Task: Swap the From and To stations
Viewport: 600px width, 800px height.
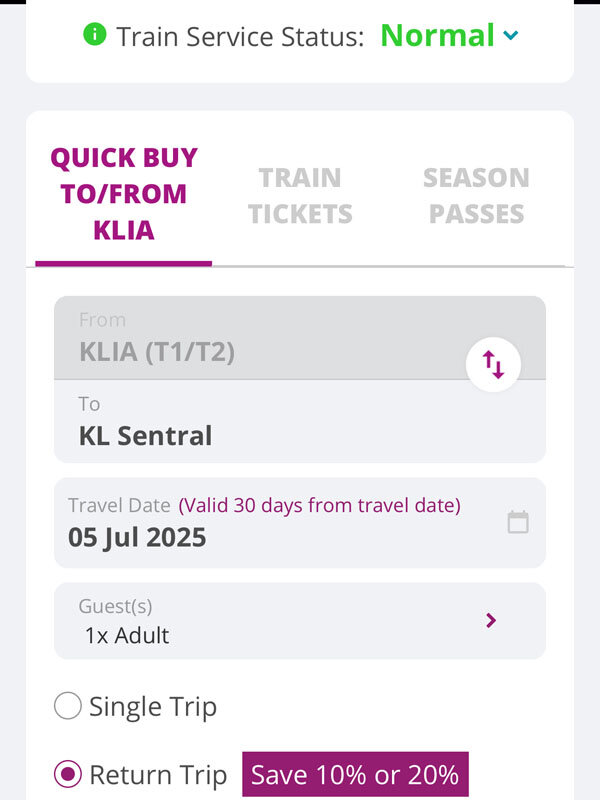Action: [x=493, y=364]
